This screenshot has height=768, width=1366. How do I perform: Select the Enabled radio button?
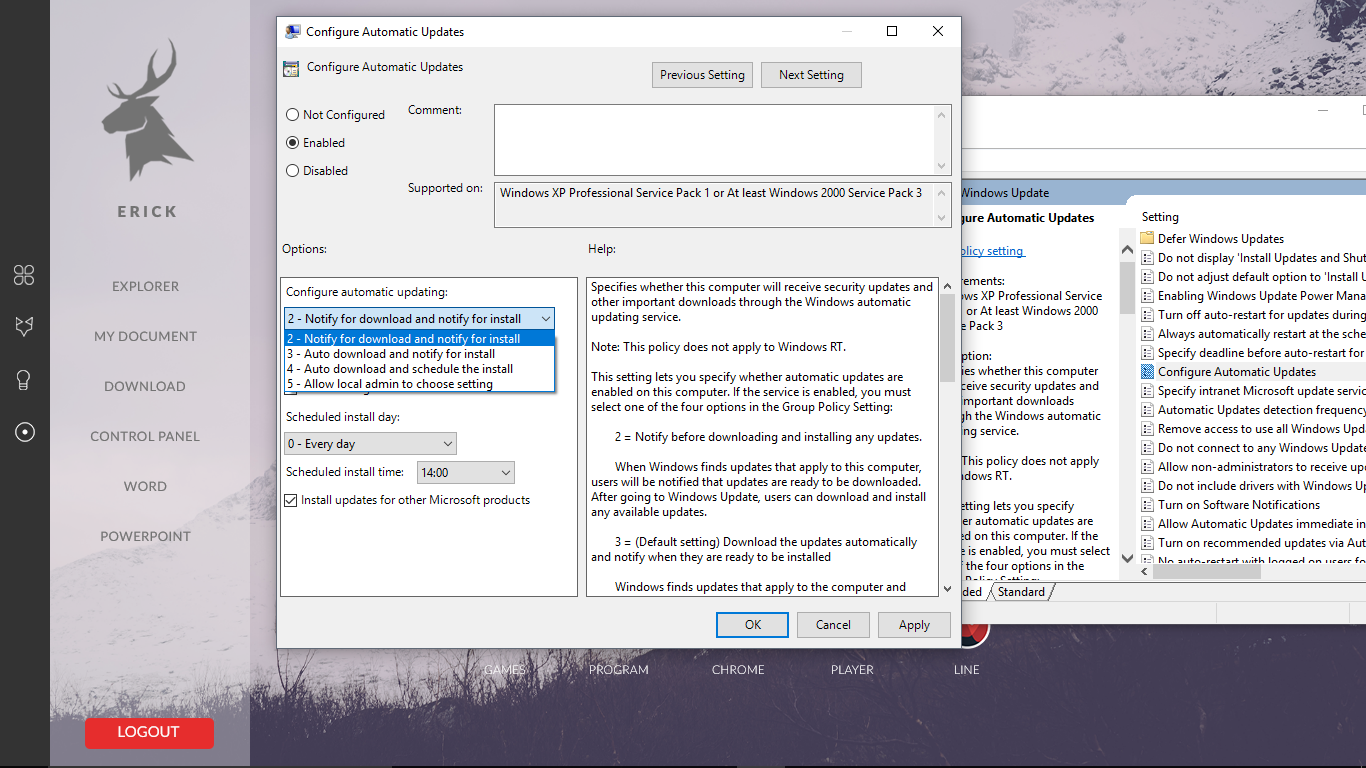293,143
